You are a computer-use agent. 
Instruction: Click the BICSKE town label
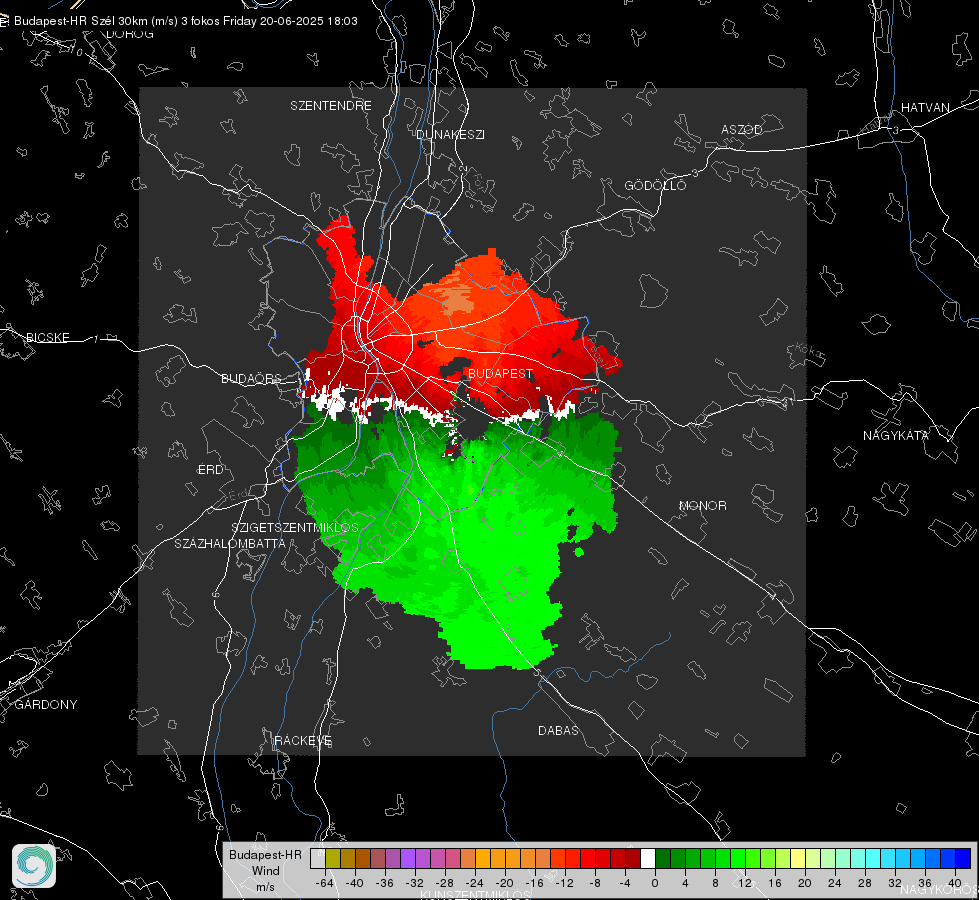pyautogui.click(x=47, y=338)
